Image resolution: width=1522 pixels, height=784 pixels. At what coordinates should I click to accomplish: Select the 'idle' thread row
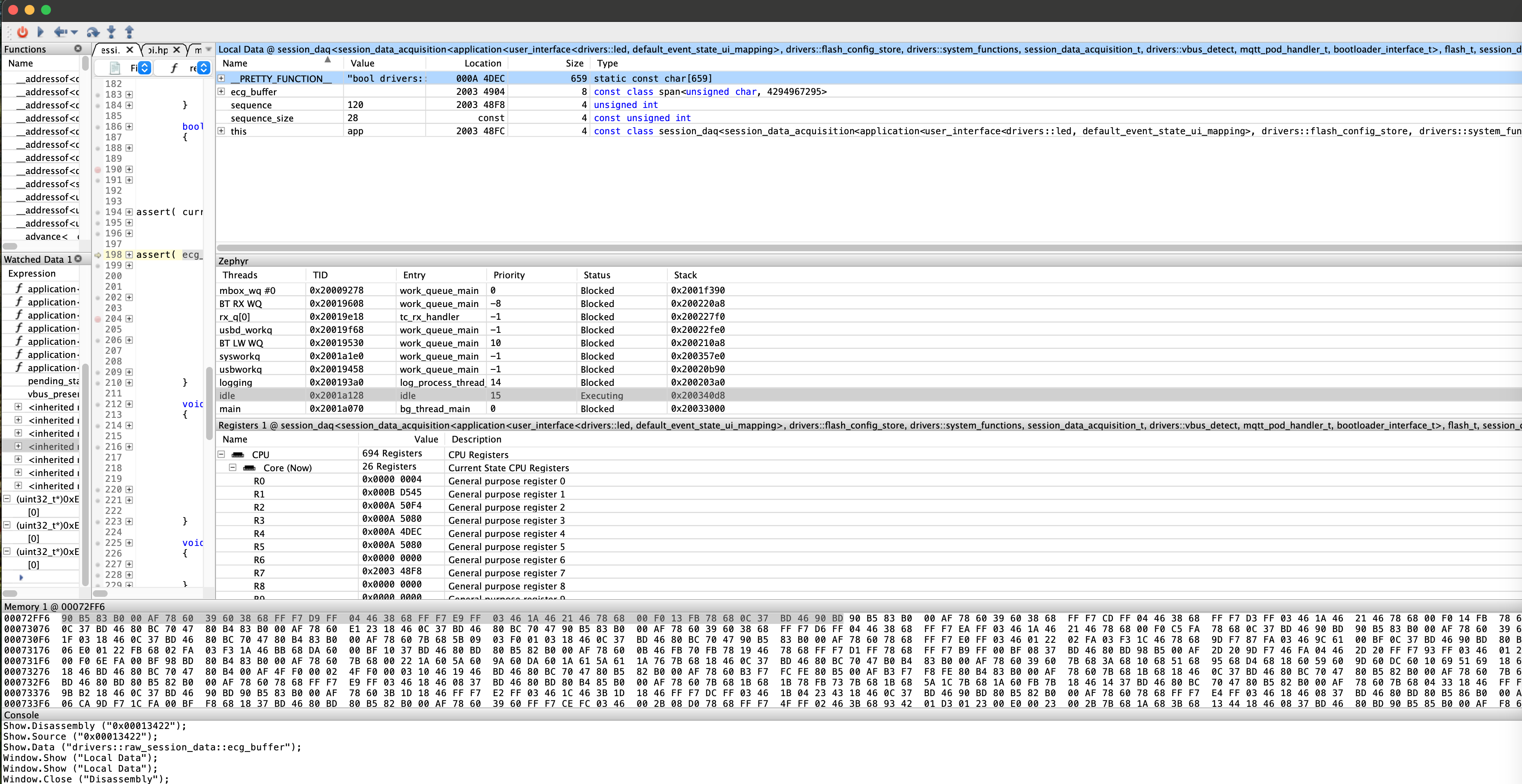[x=869, y=396]
